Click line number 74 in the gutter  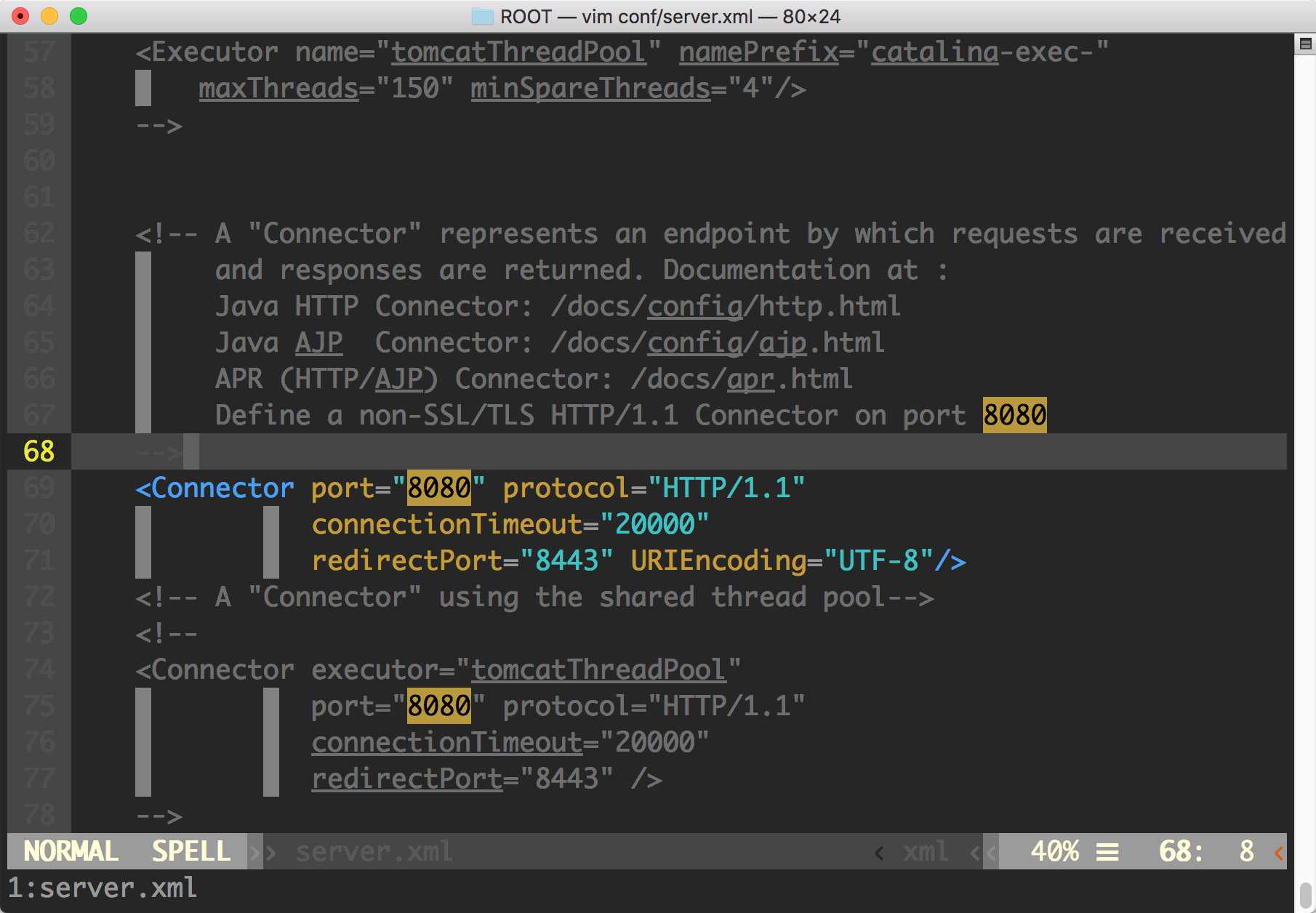[39, 669]
